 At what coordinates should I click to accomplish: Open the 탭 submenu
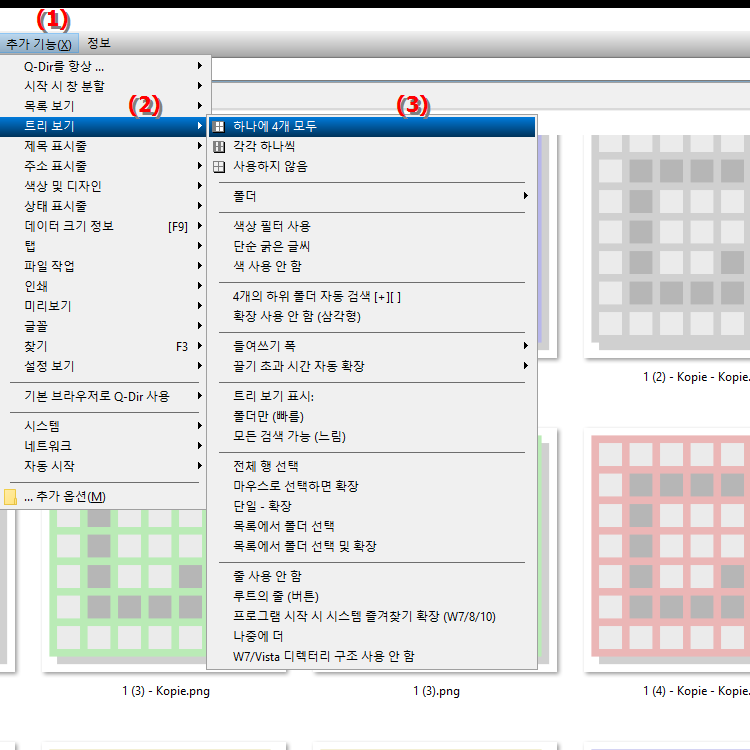coord(103,246)
